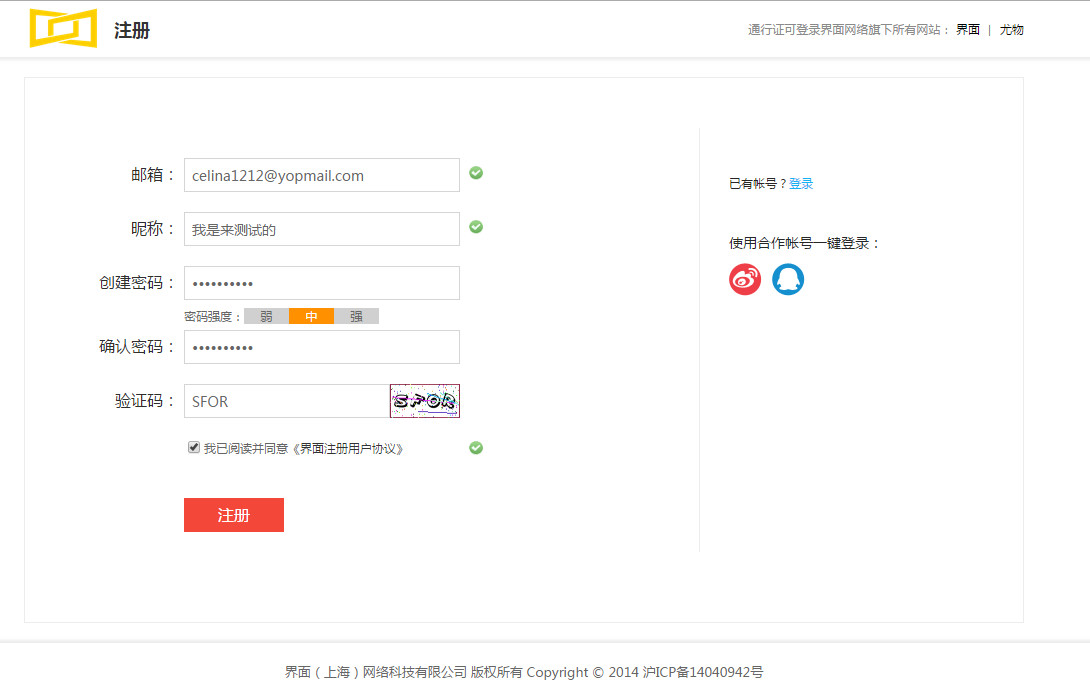Open 尤物 site link in header
1090x696 pixels.
coord(1011,30)
